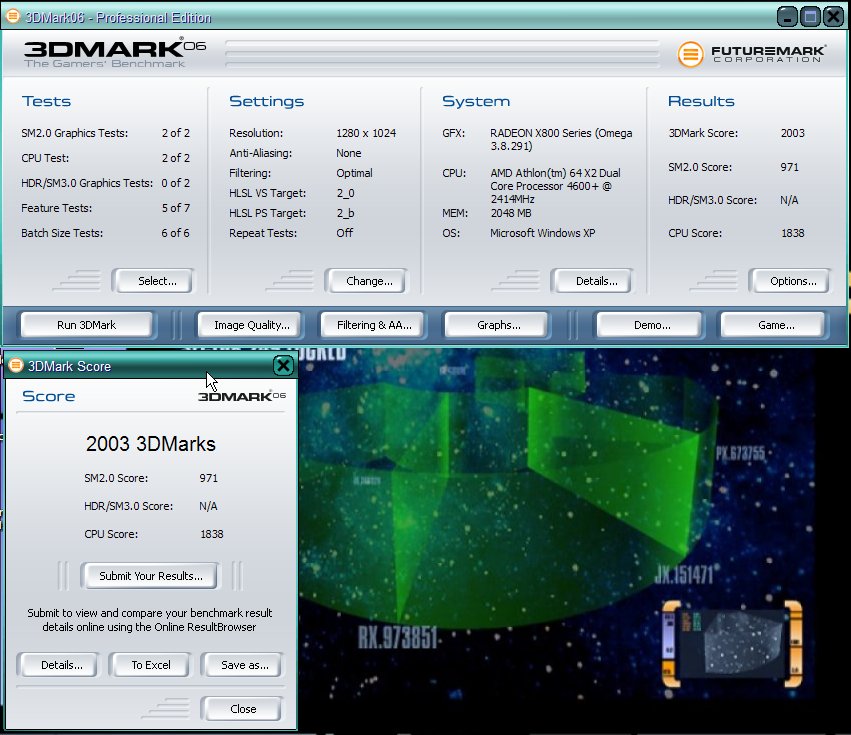The image size is (851, 735).
Task: Maximize the 3DMark06 main window
Action: [x=810, y=17]
